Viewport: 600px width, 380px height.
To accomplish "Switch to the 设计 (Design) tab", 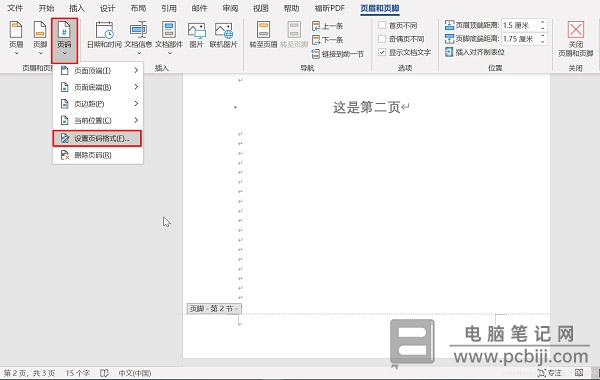I will tap(108, 8).
